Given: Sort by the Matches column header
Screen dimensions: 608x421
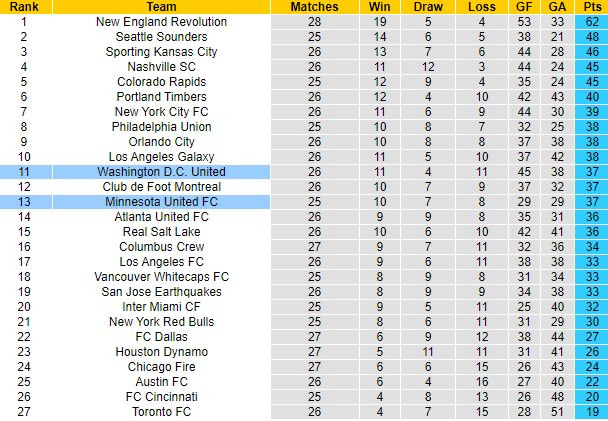Looking at the screenshot, I should 314,7.
